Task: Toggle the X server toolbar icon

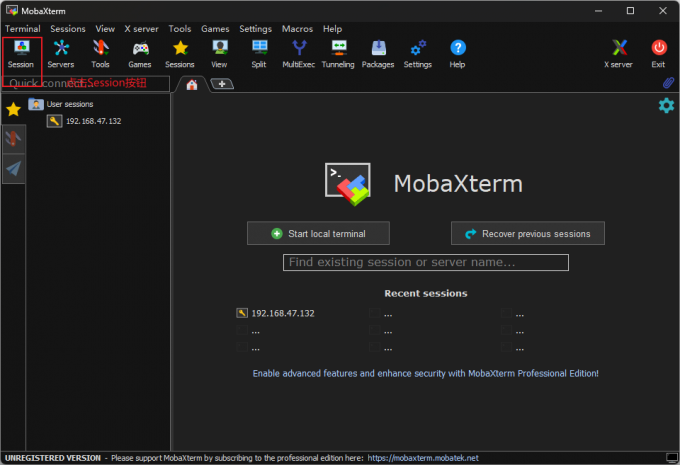Action: (x=619, y=54)
